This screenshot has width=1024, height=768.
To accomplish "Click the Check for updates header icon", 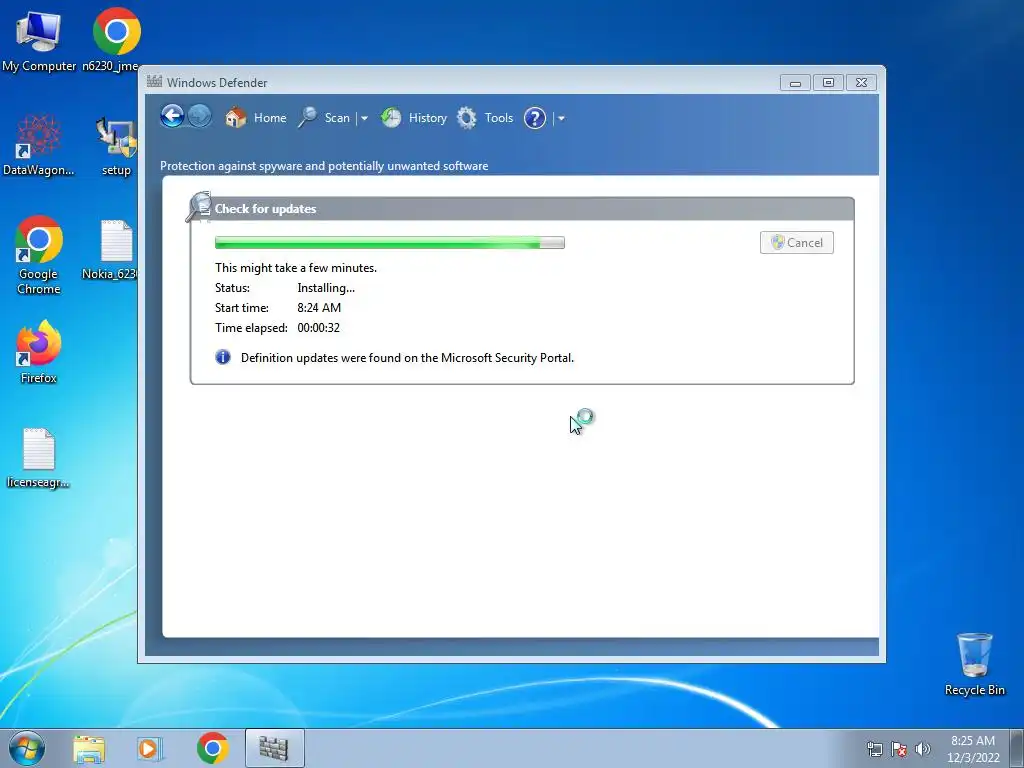I will click(x=199, y=207).
